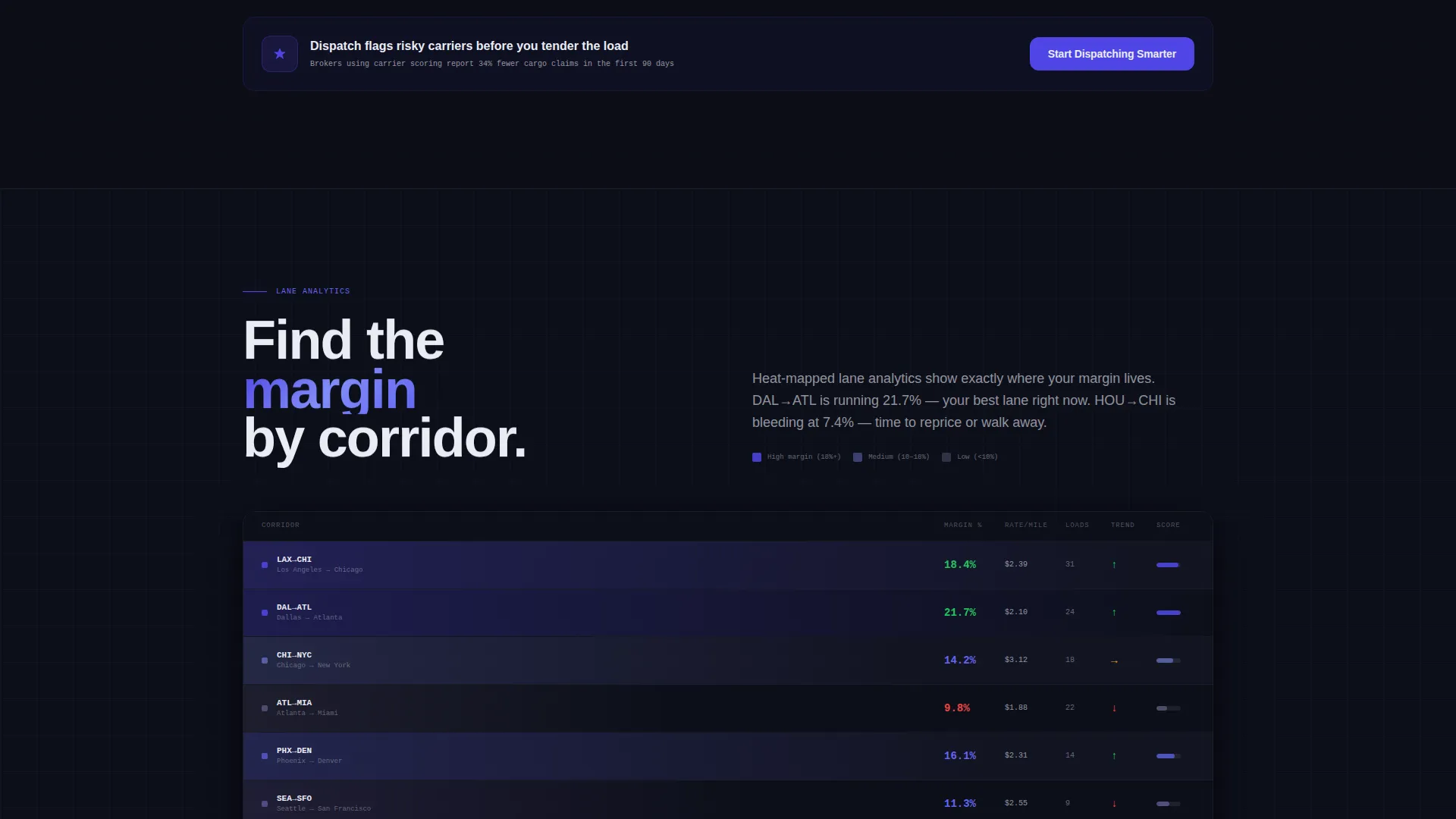This screenshot has height=819, width=1456.
Task: Click the score bar for SEA→SFO
Action: tap(1169, 804)
